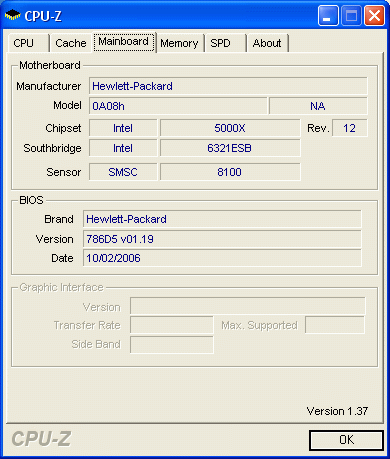Screen dimensions: 390x459
Task: Click the Side Band field
Action: point(172,345)
